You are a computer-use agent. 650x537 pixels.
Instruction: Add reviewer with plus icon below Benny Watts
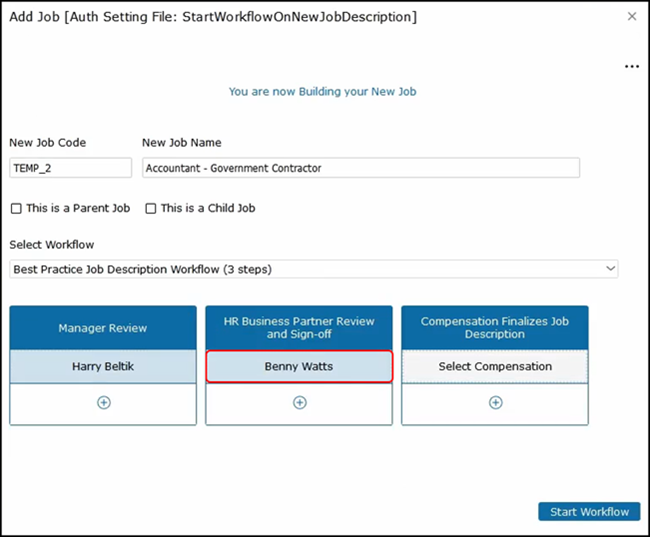pyautogui.click(x=299, y=403)
